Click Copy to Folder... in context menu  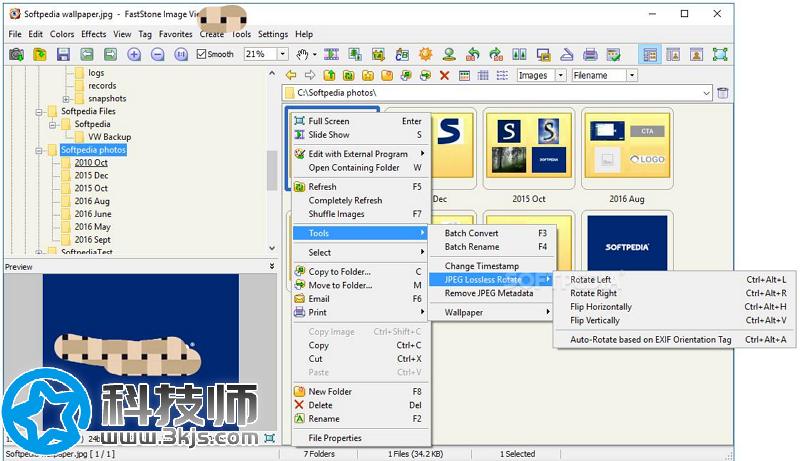tap(361, 272)
